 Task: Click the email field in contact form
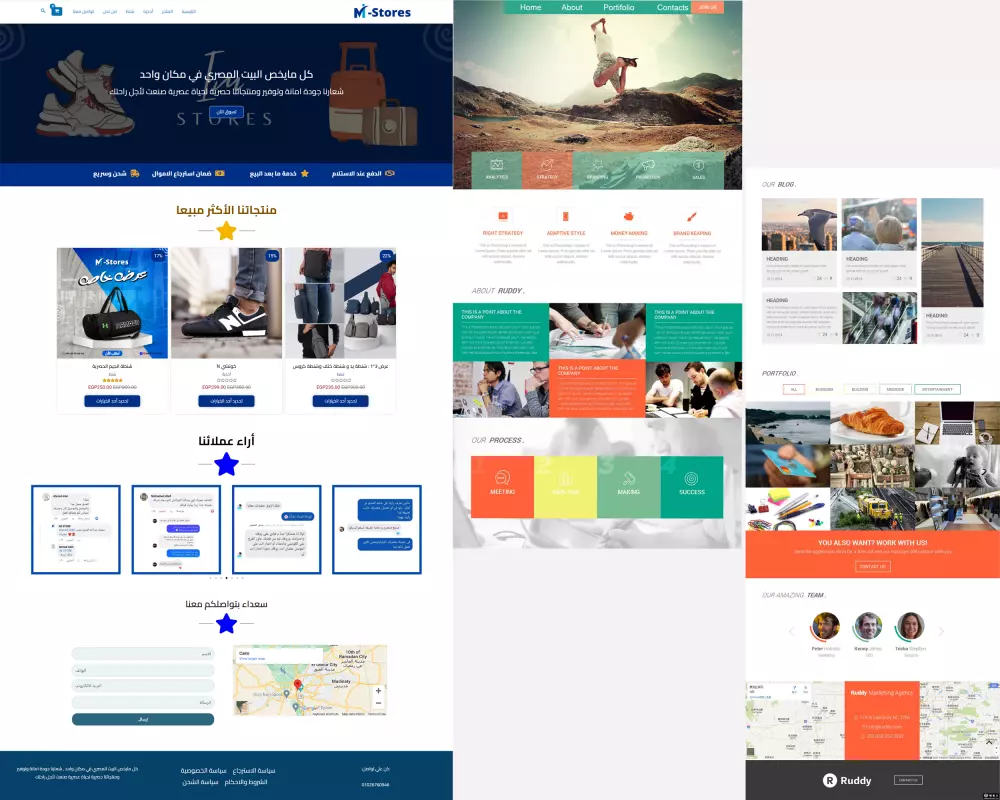click(143, 686)
